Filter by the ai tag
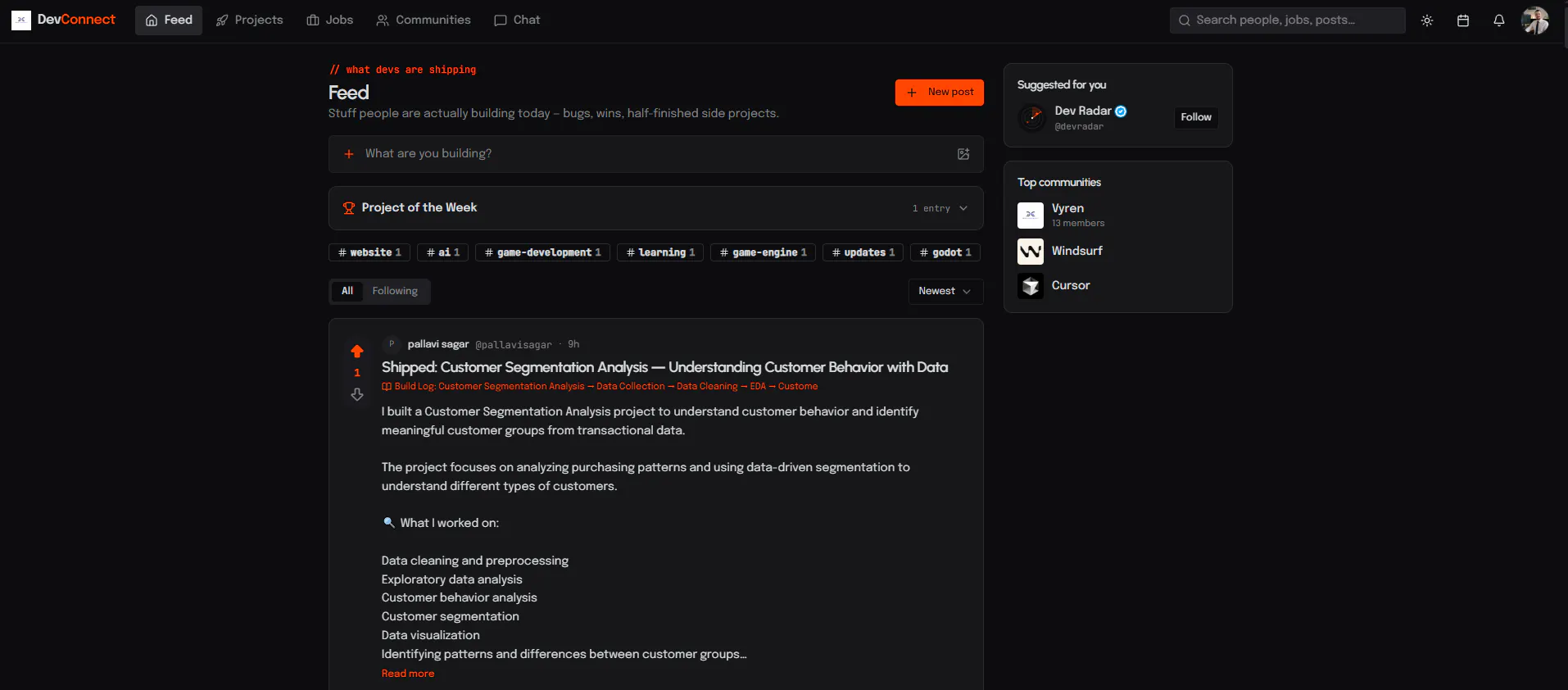The height and width of the screenshot is (690, 1568). [x=443, y=252]
